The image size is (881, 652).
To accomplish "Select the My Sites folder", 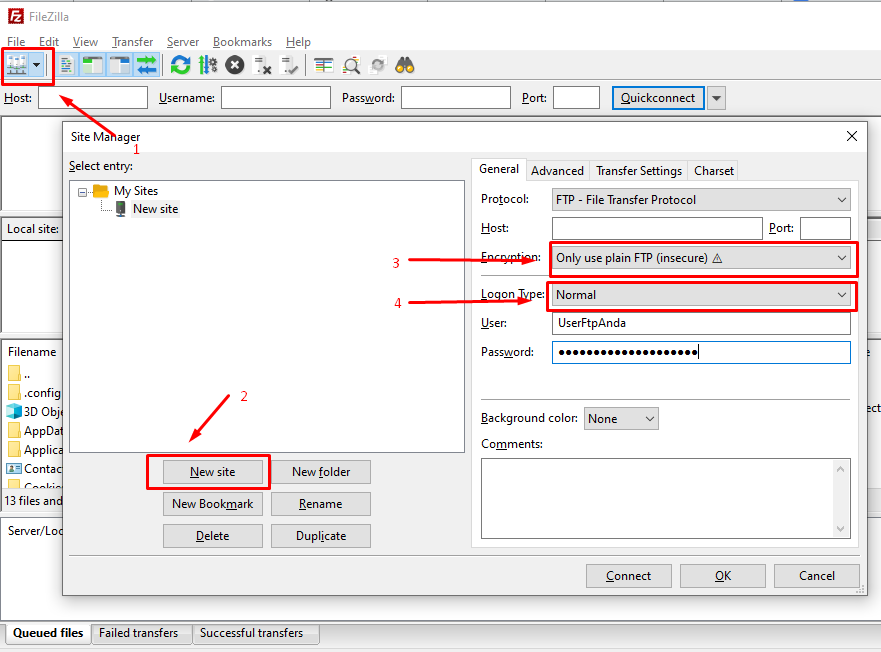I will (136, 191).
